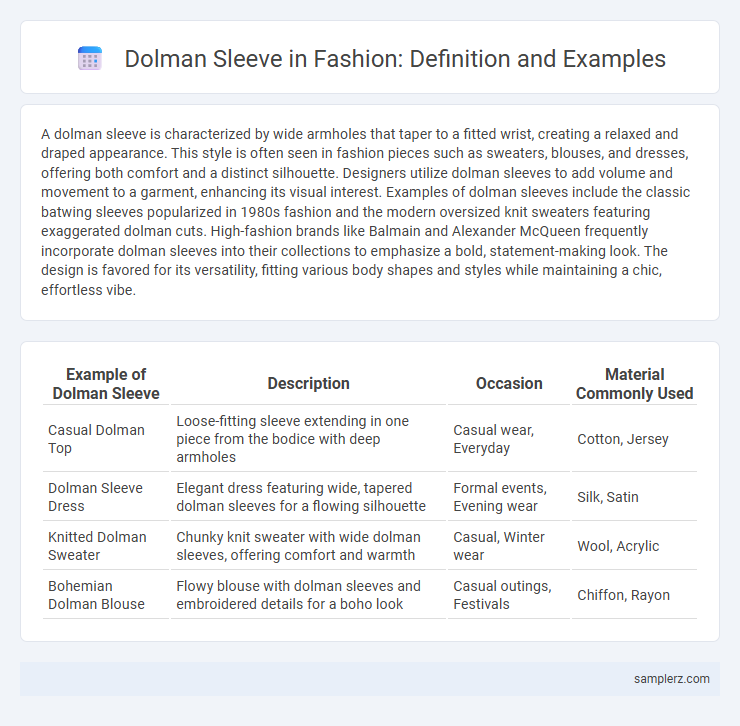The height and width of the screenshot is (726, 740).
Task: Click the Knitted Dolman Sweater cell
Action: tap(106, 546)
